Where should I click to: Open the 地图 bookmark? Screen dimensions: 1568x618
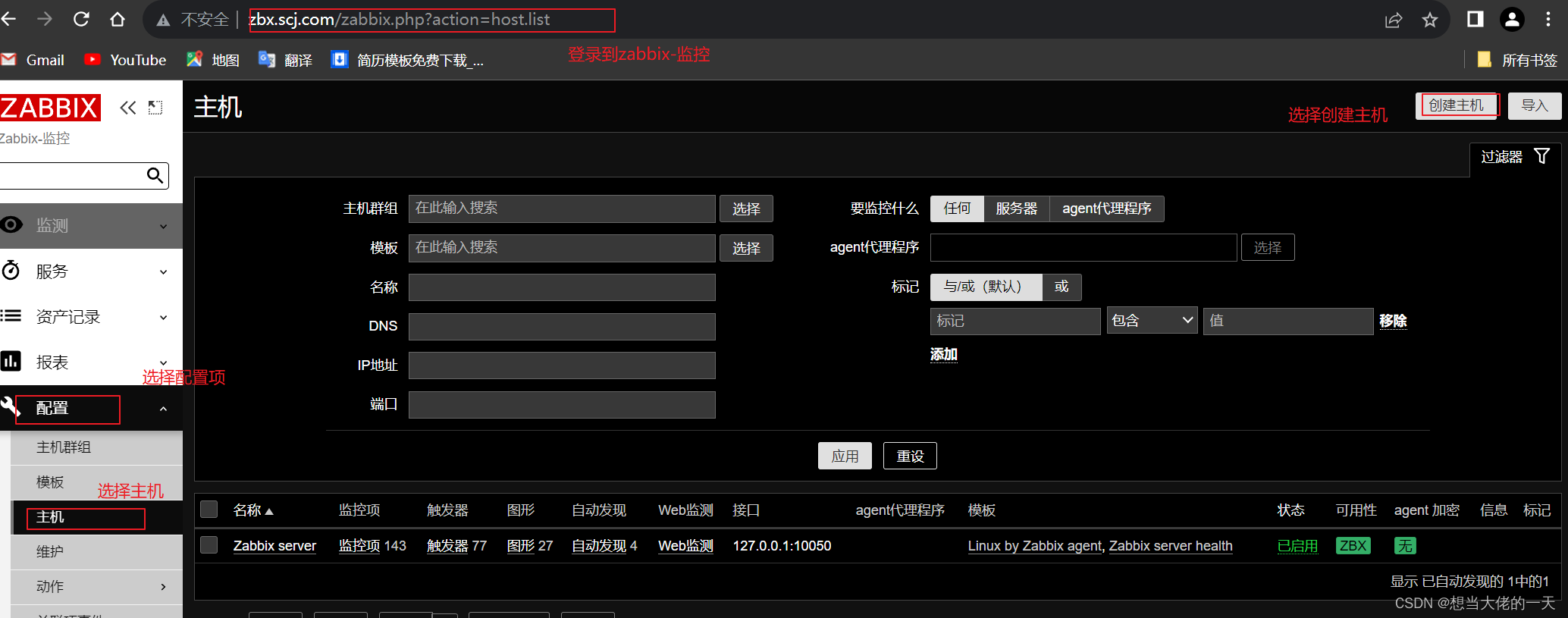tap(213, 60)
